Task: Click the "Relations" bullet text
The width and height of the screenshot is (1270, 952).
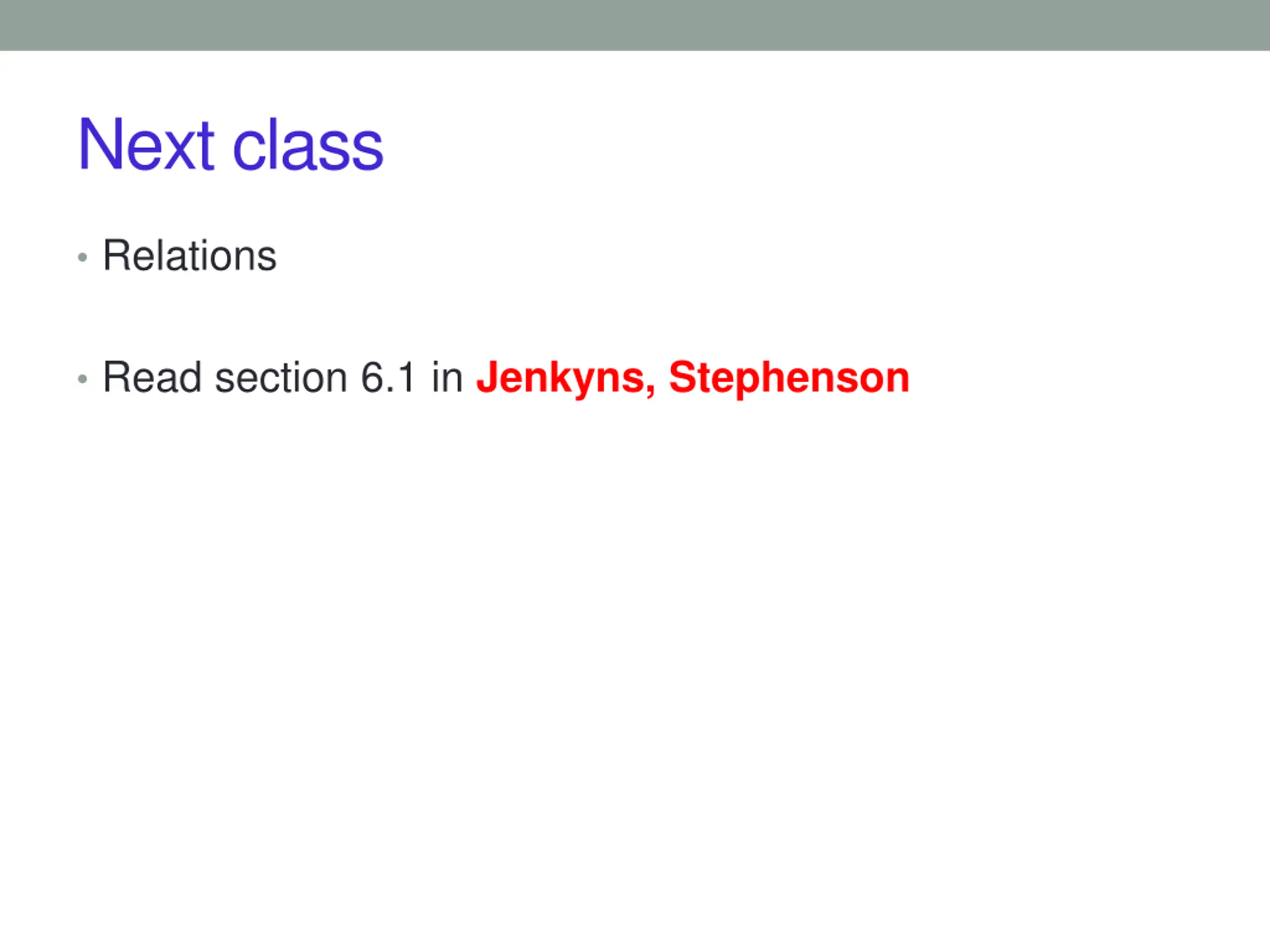Action: tap(190, 256)
